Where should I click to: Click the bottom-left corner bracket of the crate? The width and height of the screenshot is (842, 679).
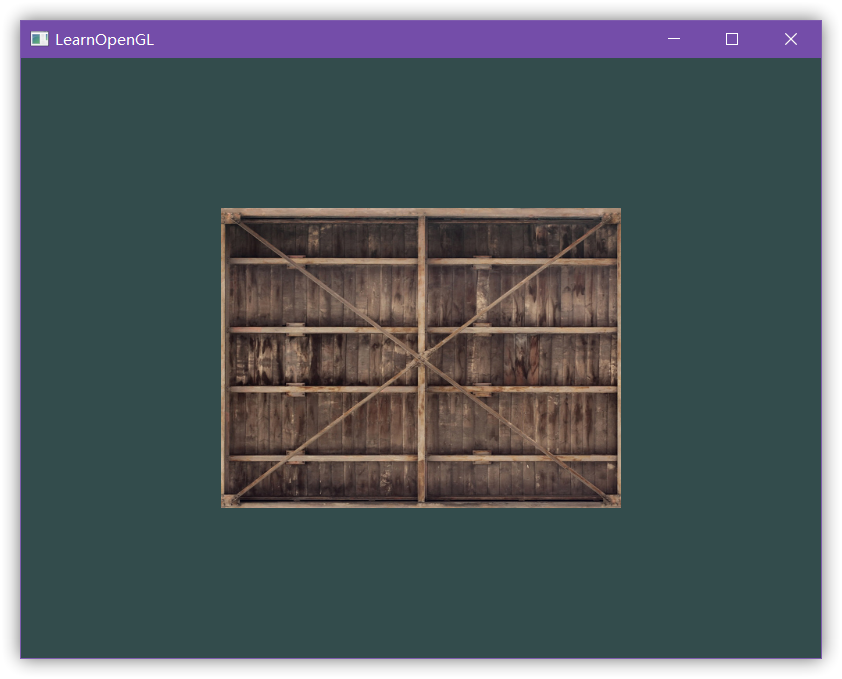click(230, 499)
